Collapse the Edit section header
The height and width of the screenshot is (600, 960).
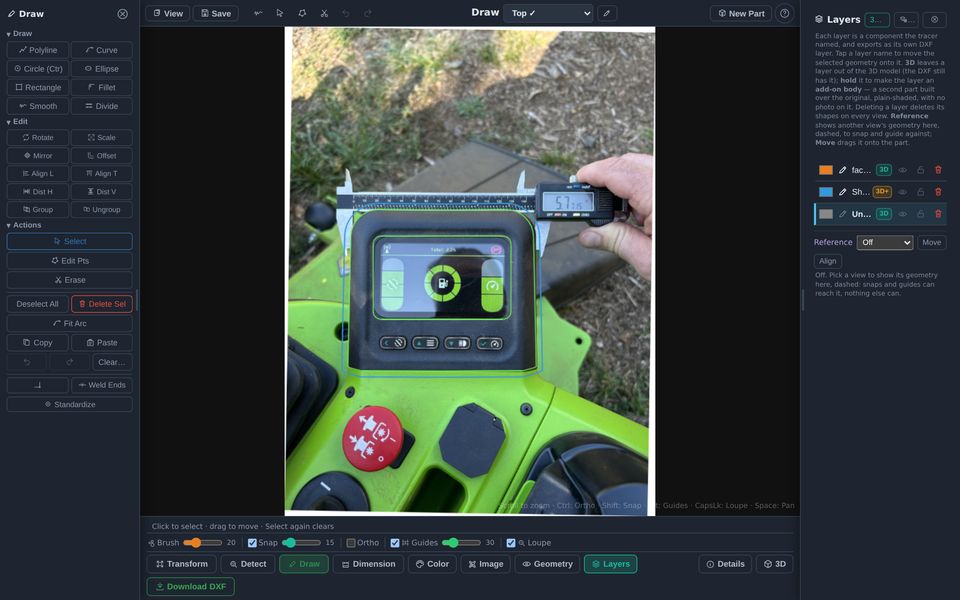click(x=17, y=122)
